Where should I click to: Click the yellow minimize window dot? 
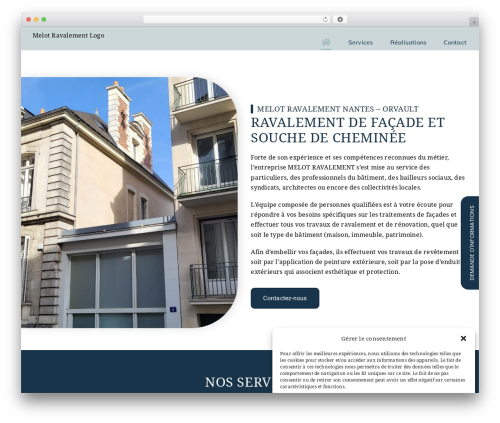tap(36, 19)
